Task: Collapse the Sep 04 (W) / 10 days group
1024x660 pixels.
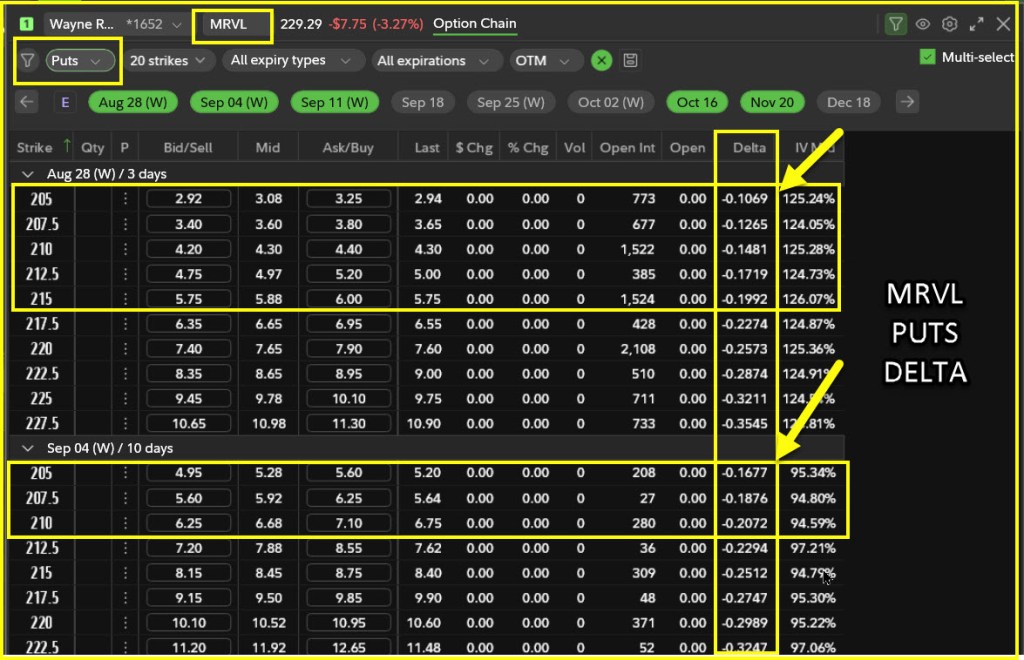Action: coord(27,448)
